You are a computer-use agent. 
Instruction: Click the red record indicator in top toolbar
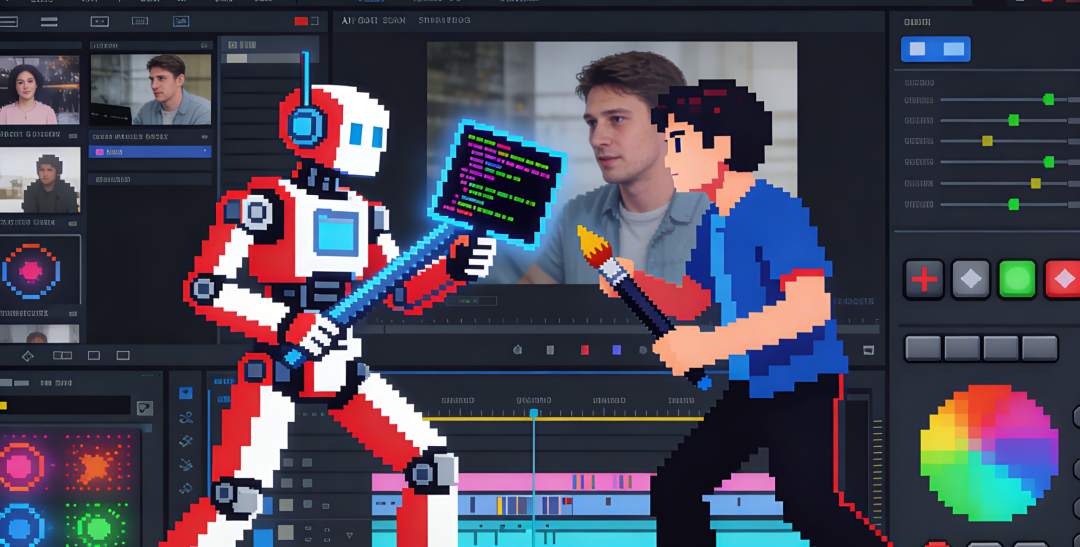tap(301, 21)
